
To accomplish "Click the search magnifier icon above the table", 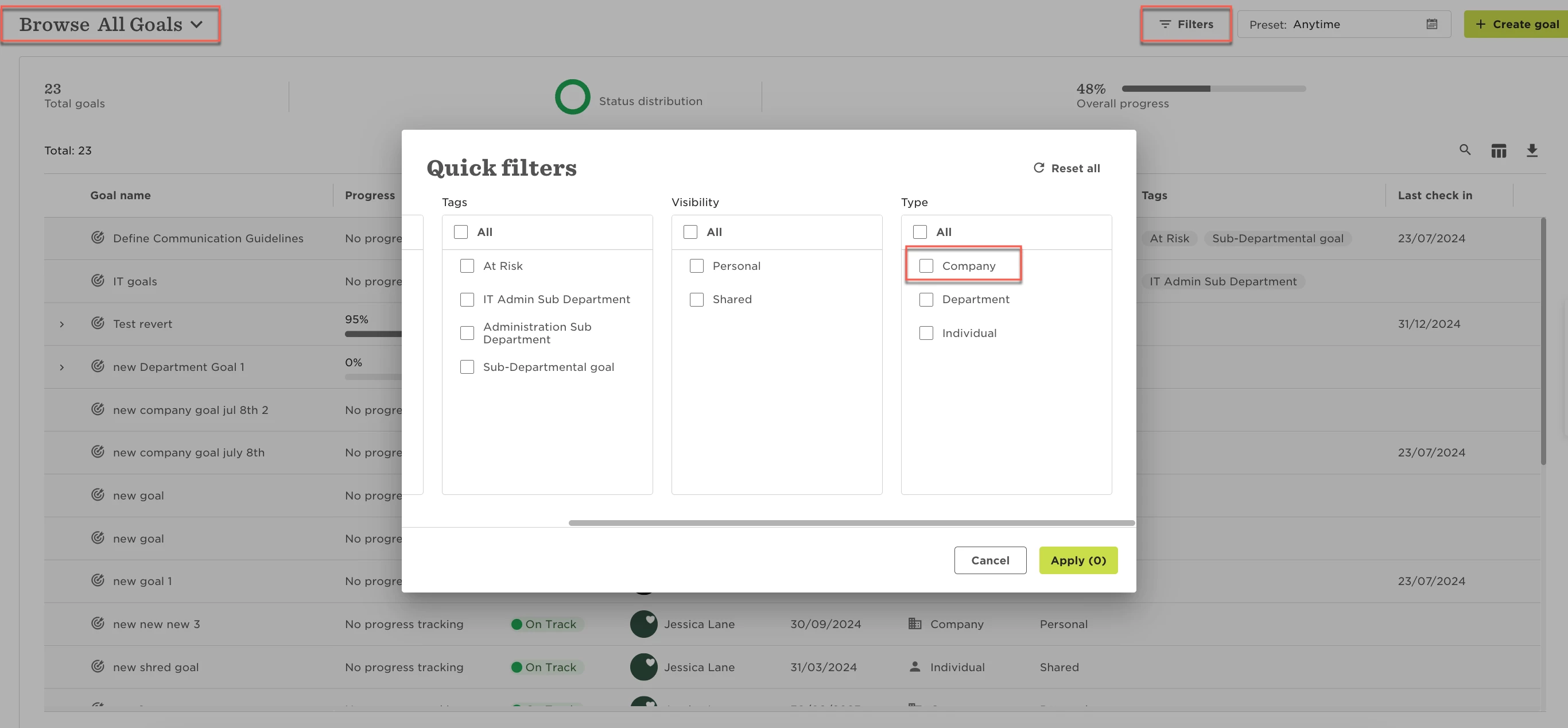I will point(1465,150).
